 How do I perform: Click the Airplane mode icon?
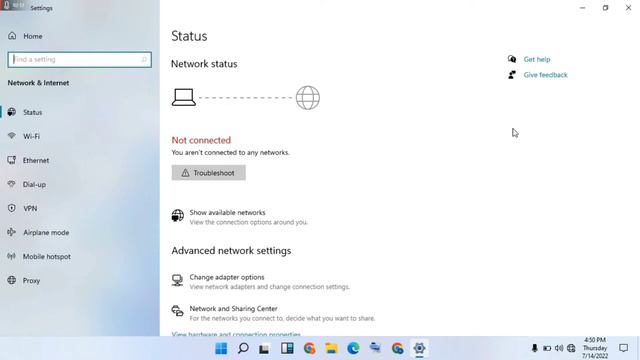pyautogui.click(x=11, y=232)
